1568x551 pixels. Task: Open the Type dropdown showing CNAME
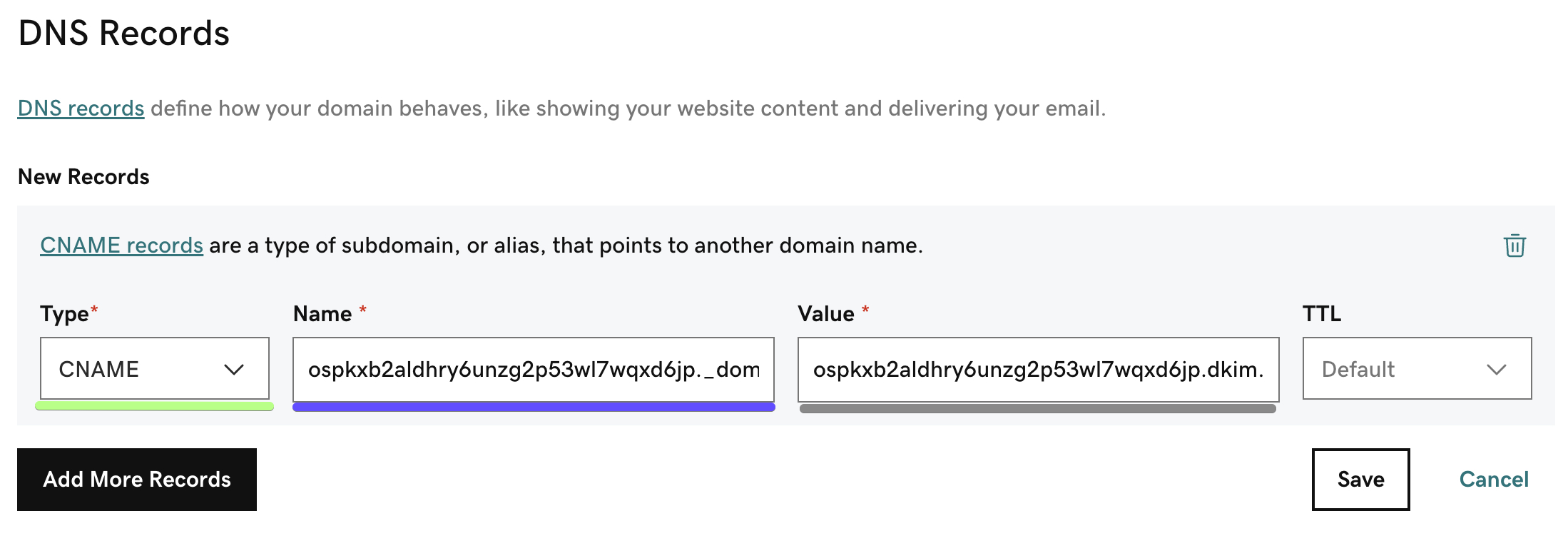(155, 368)
